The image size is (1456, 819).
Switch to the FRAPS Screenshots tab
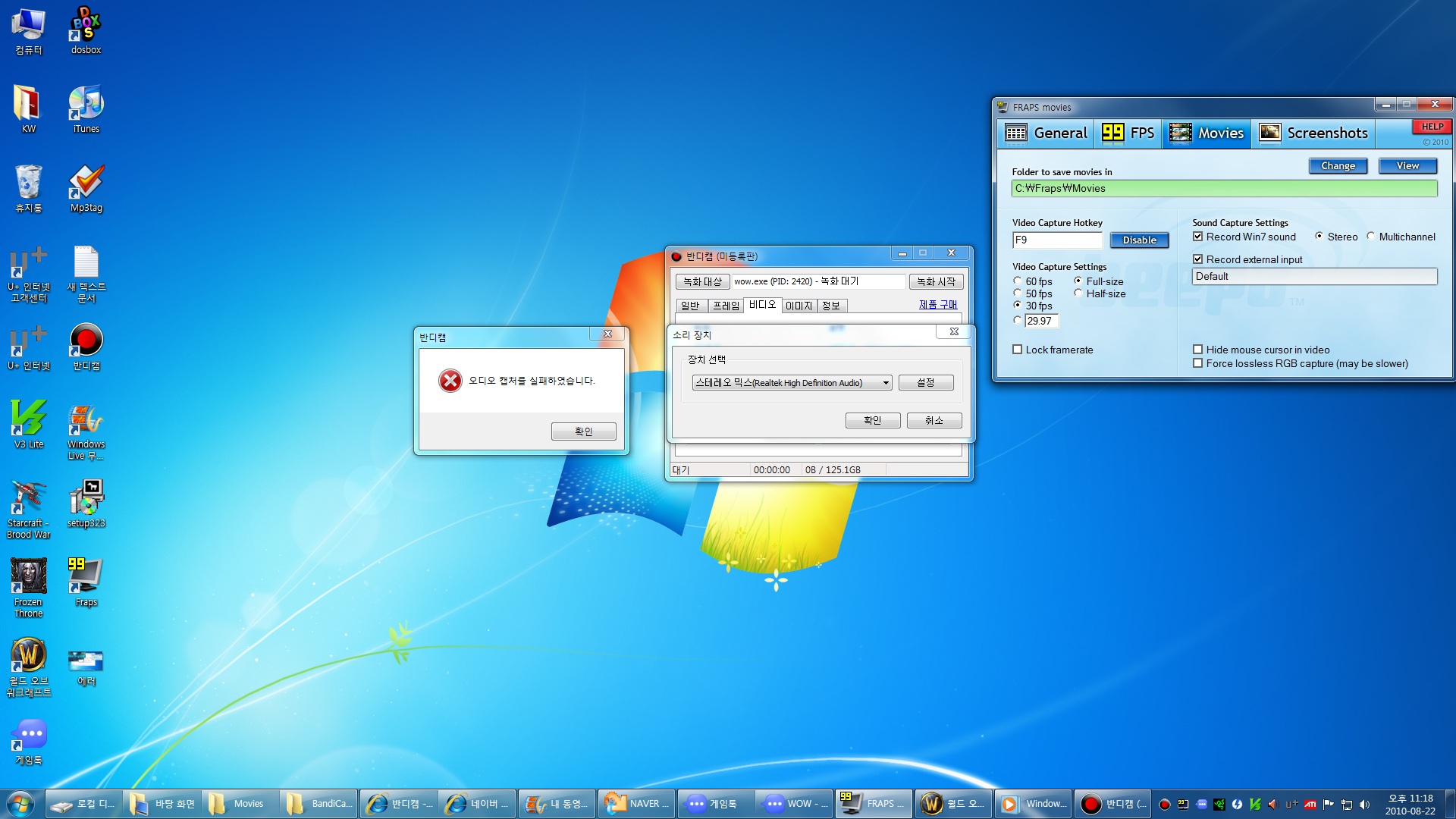[x=1313, y=133]
